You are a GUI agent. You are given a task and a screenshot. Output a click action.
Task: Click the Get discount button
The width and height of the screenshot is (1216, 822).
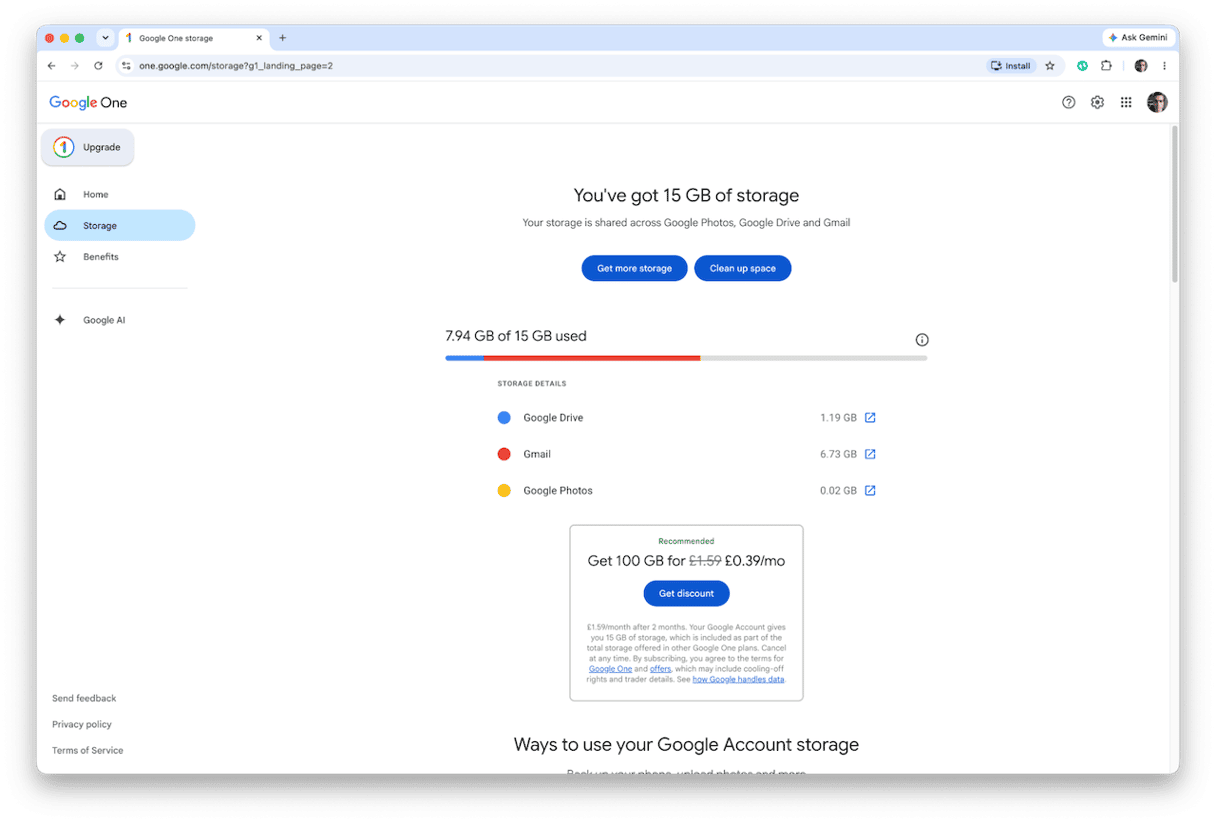(x=686, y=593)
